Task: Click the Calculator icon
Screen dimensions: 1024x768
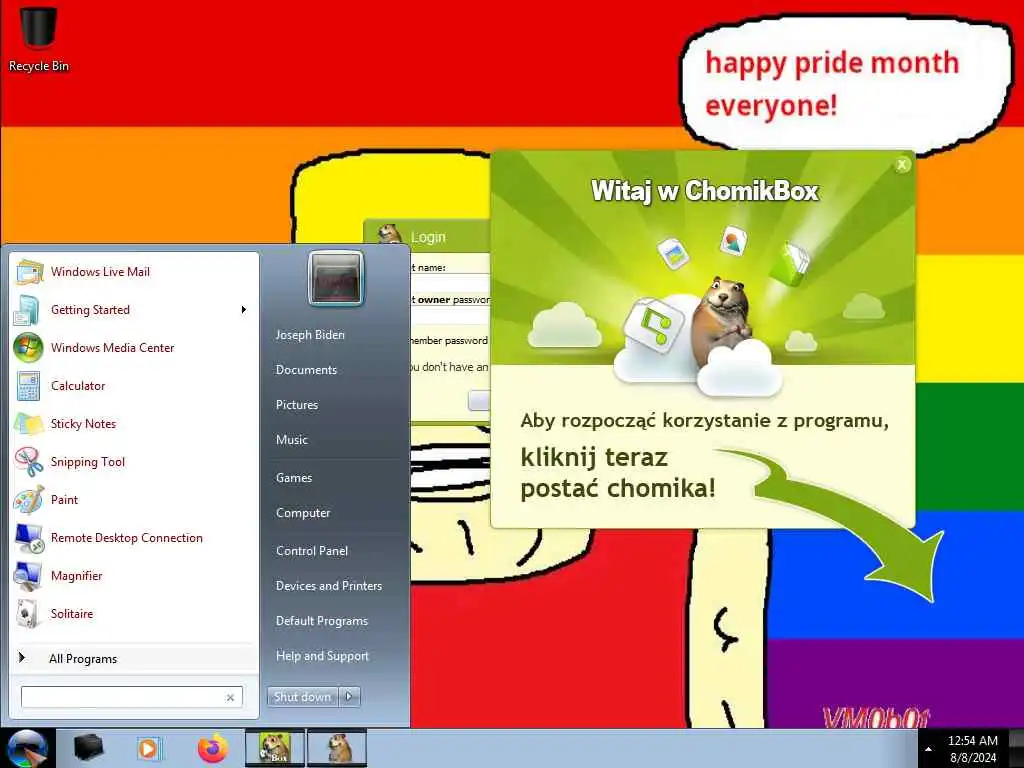Action: click(28, 385)
